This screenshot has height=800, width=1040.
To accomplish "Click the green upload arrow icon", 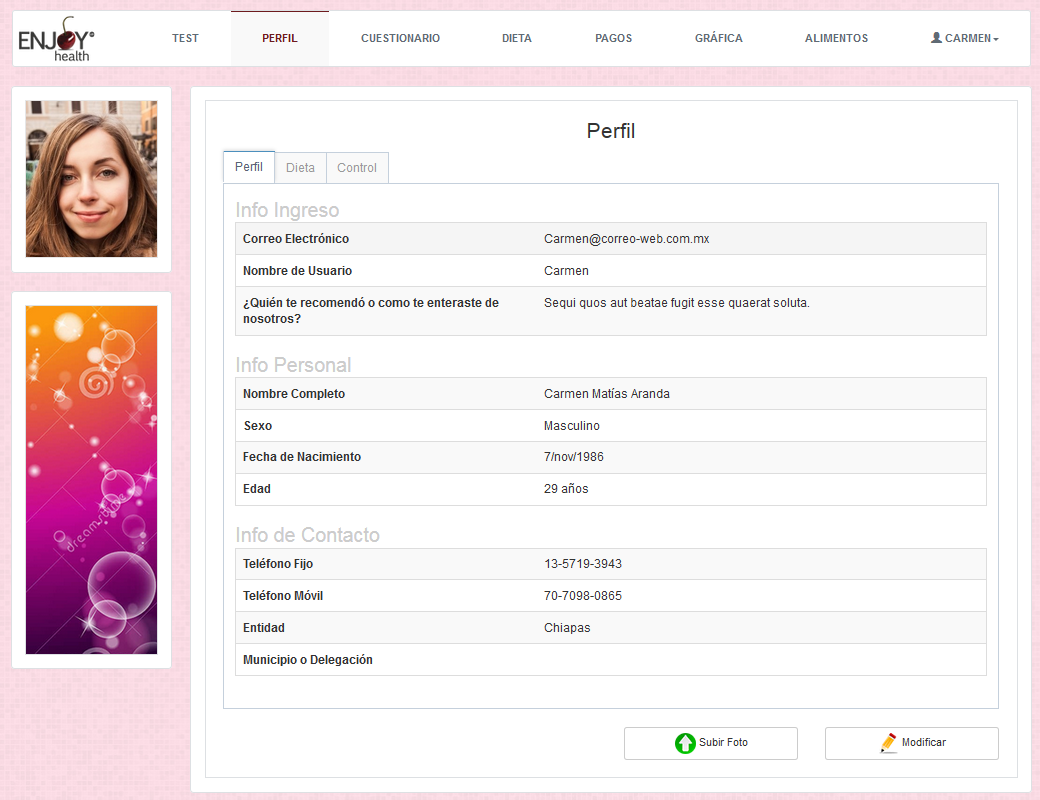I will point(685,743).
